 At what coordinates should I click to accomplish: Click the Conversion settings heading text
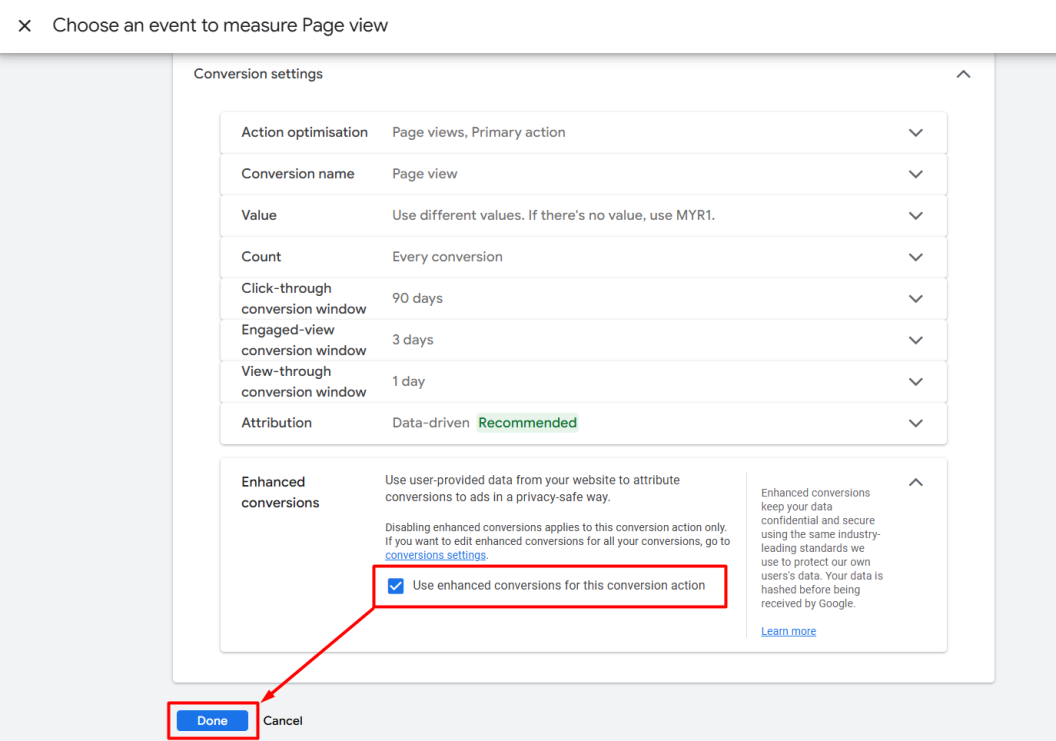click(x=258, y=74)
